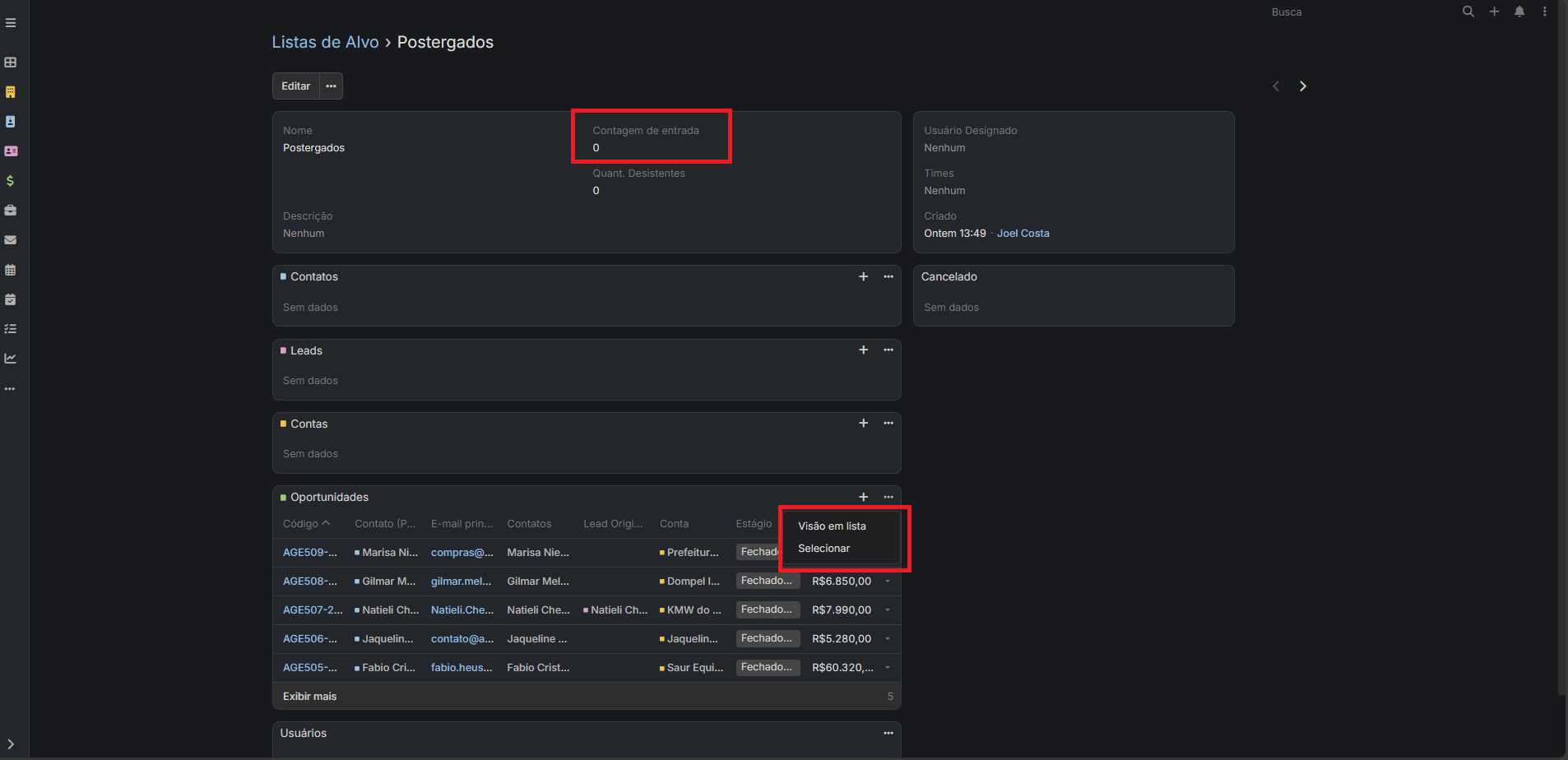Screen dimensions: 1568x760
Task: Choose "Visão em lista" from the open menu
Action: tap(832, 526)
